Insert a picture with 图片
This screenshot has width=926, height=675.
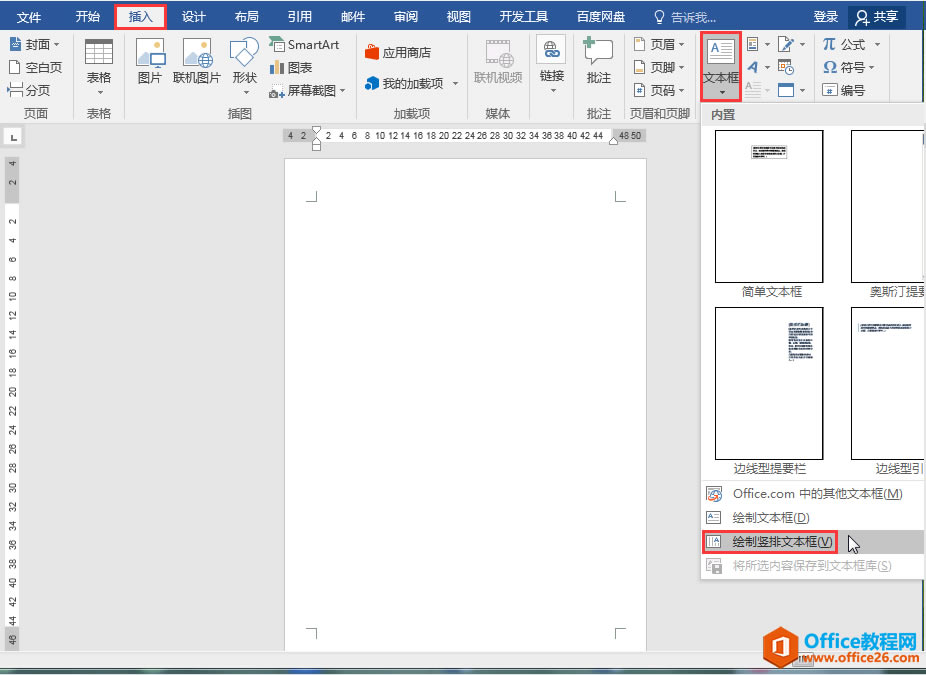pyautogui.click(x=150, y=61)
